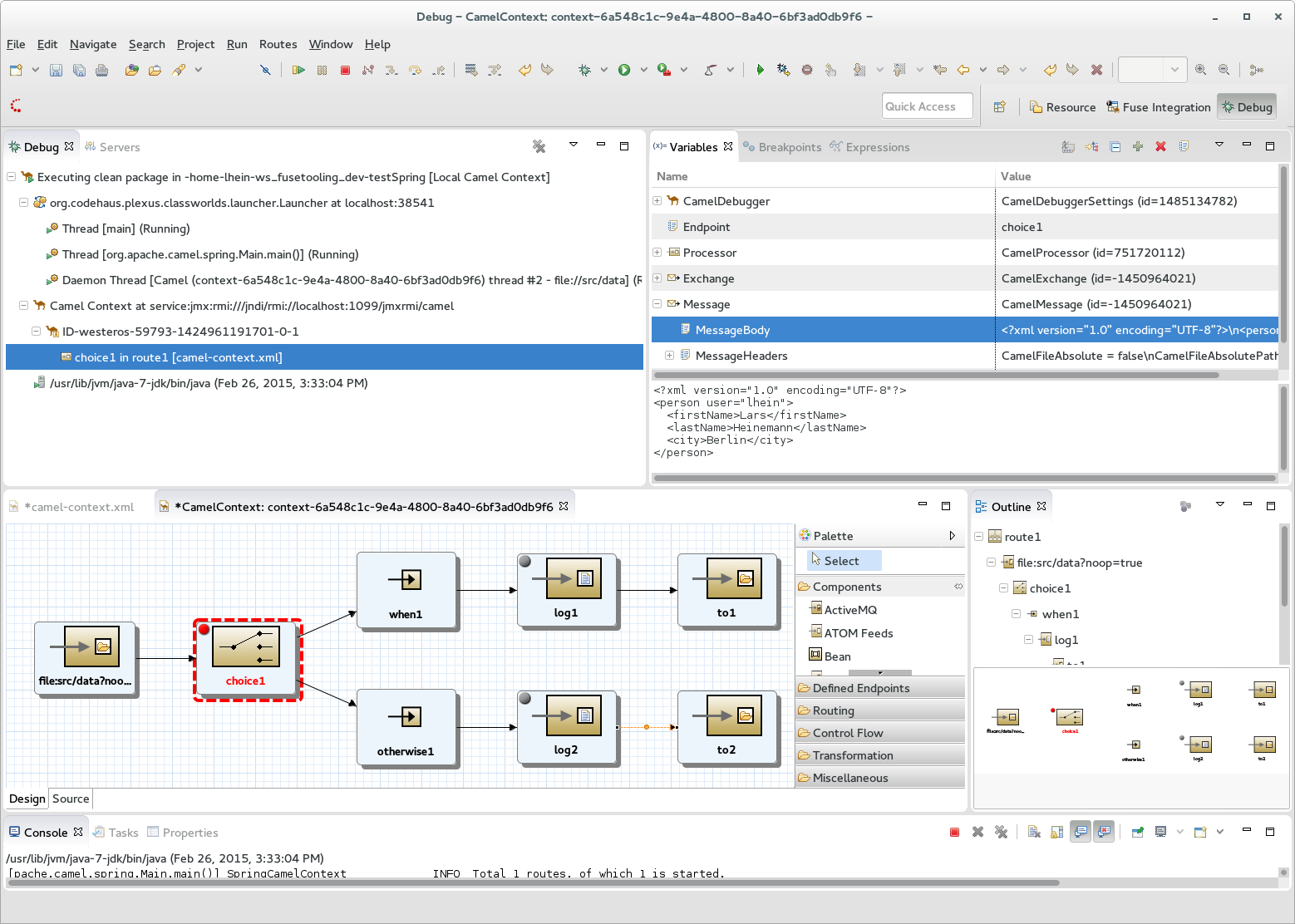This screenshot has width=1295, height=924.
Task: Toggle the breakpoint dot on the log1 node
Action: [x=525, y=562]
